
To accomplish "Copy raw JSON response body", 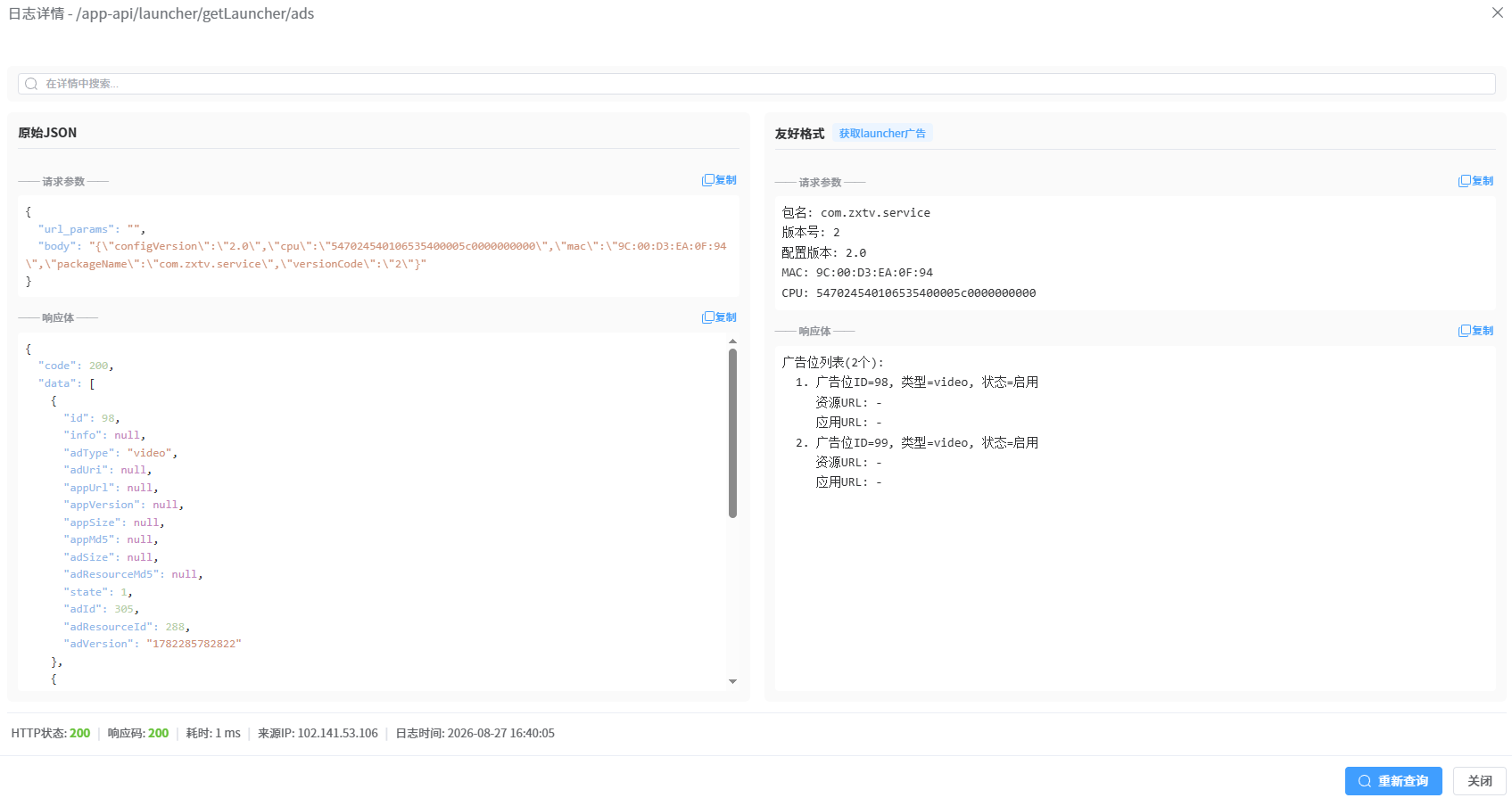I will point(720,317).
